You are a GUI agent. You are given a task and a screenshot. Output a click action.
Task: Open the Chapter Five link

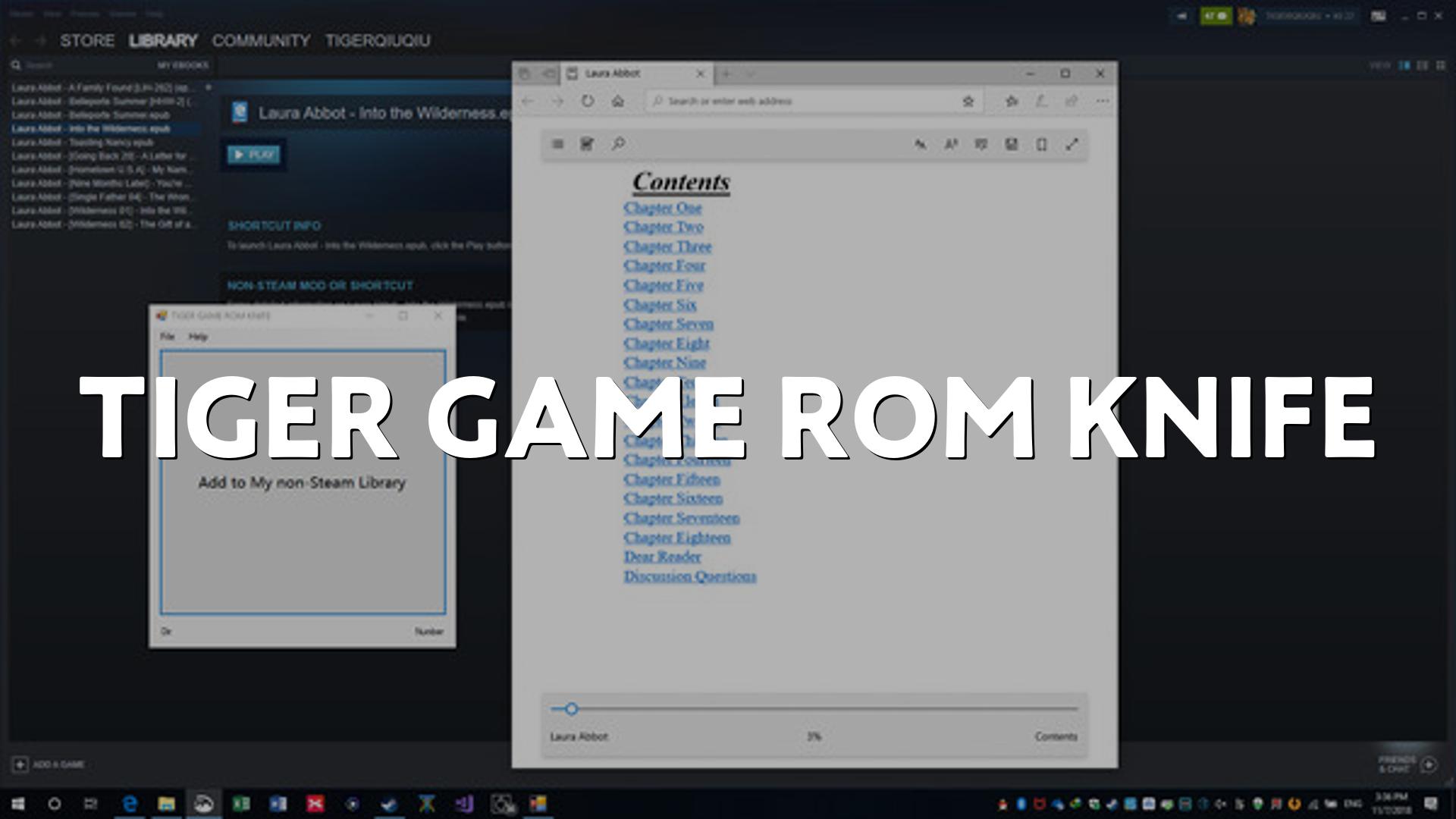coord(664,285)
